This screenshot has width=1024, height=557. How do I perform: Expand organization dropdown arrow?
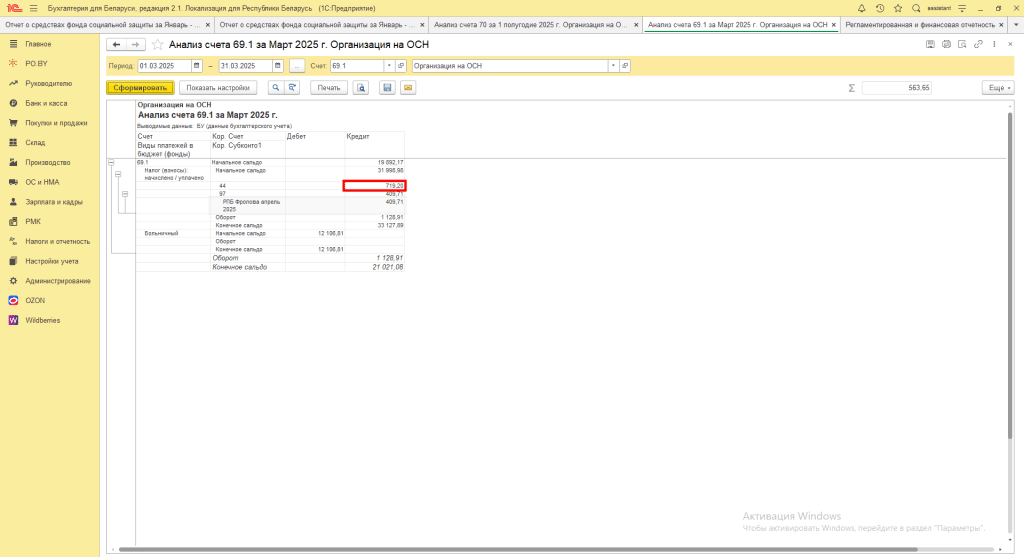pos(613,66)
